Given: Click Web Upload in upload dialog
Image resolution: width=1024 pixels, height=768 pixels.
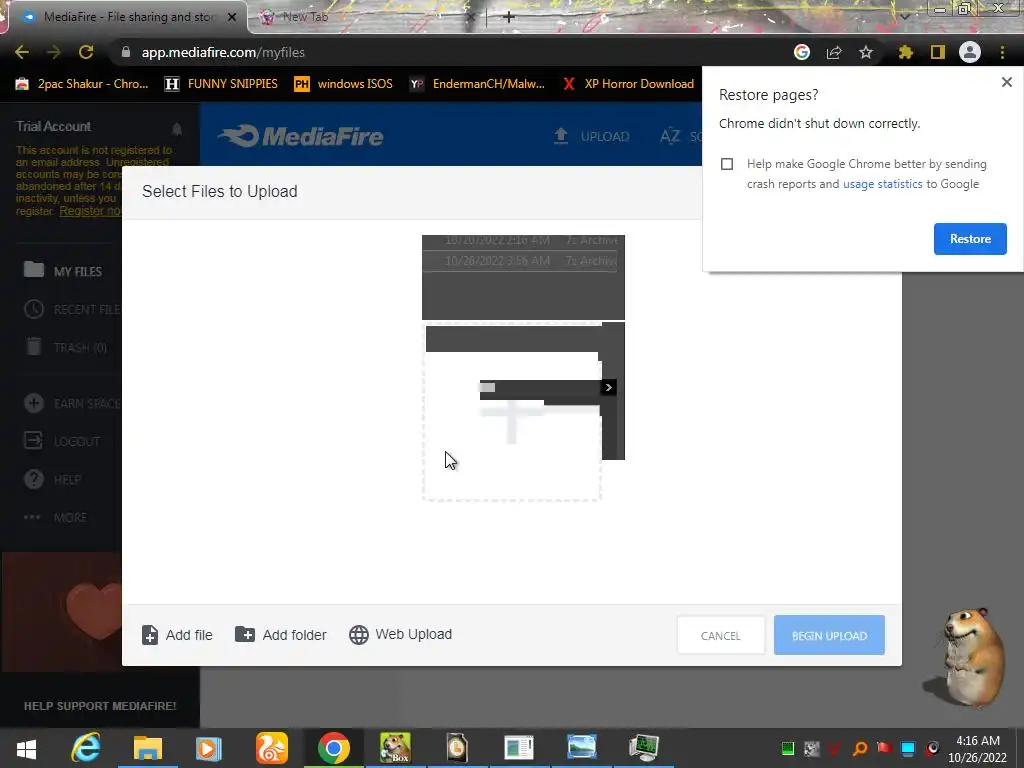Looking at the screenshot, I should [x=400, y=634].
